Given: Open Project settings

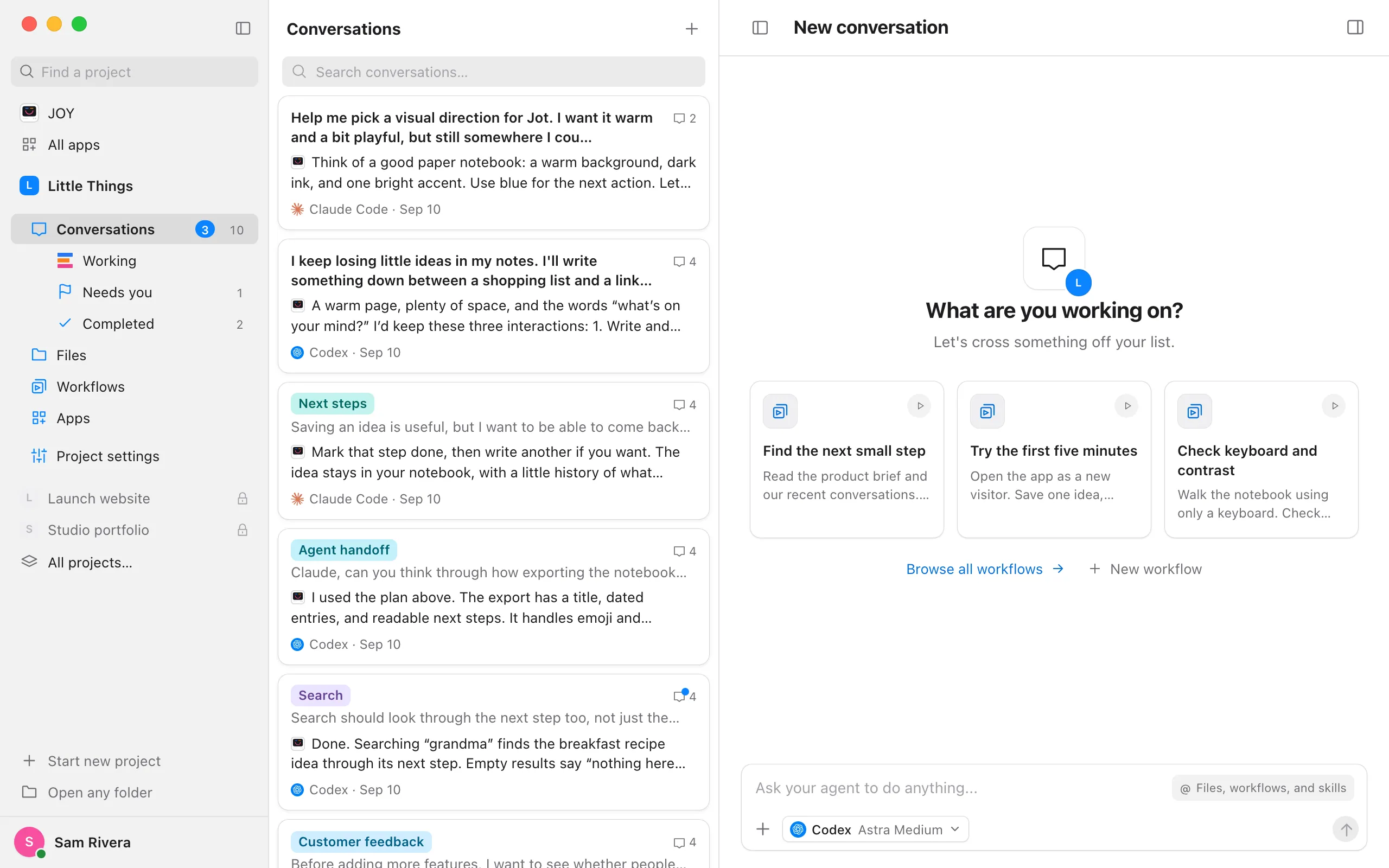Looking at the screenshot, I should [135, 456].
